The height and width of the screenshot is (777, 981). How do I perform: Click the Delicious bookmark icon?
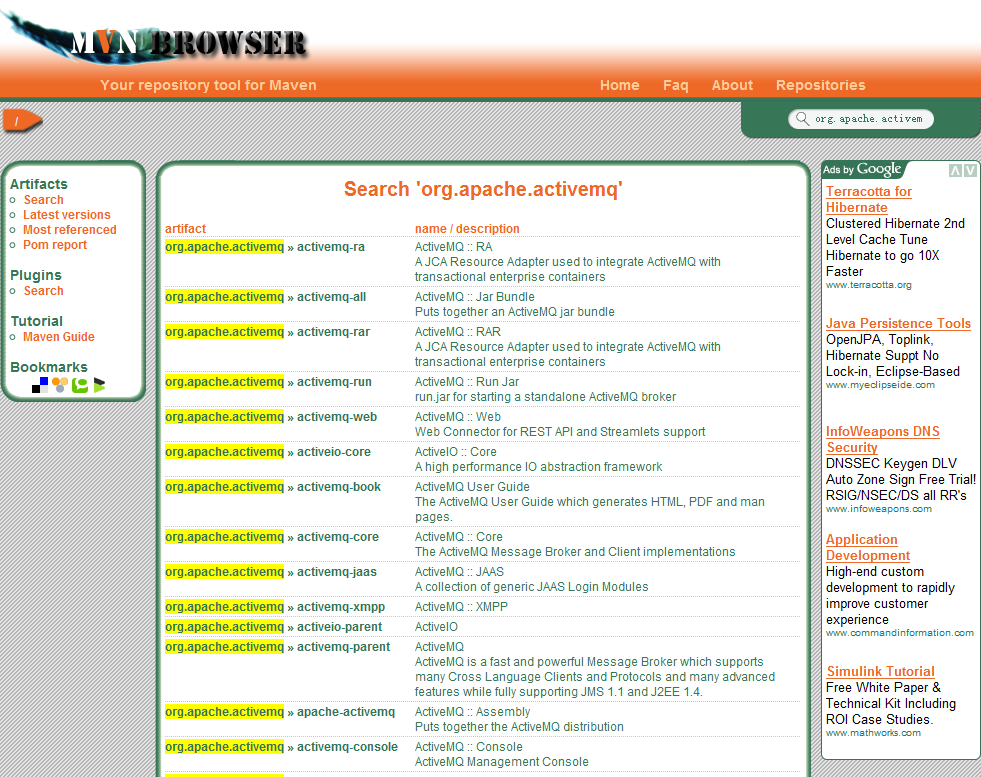40,385
